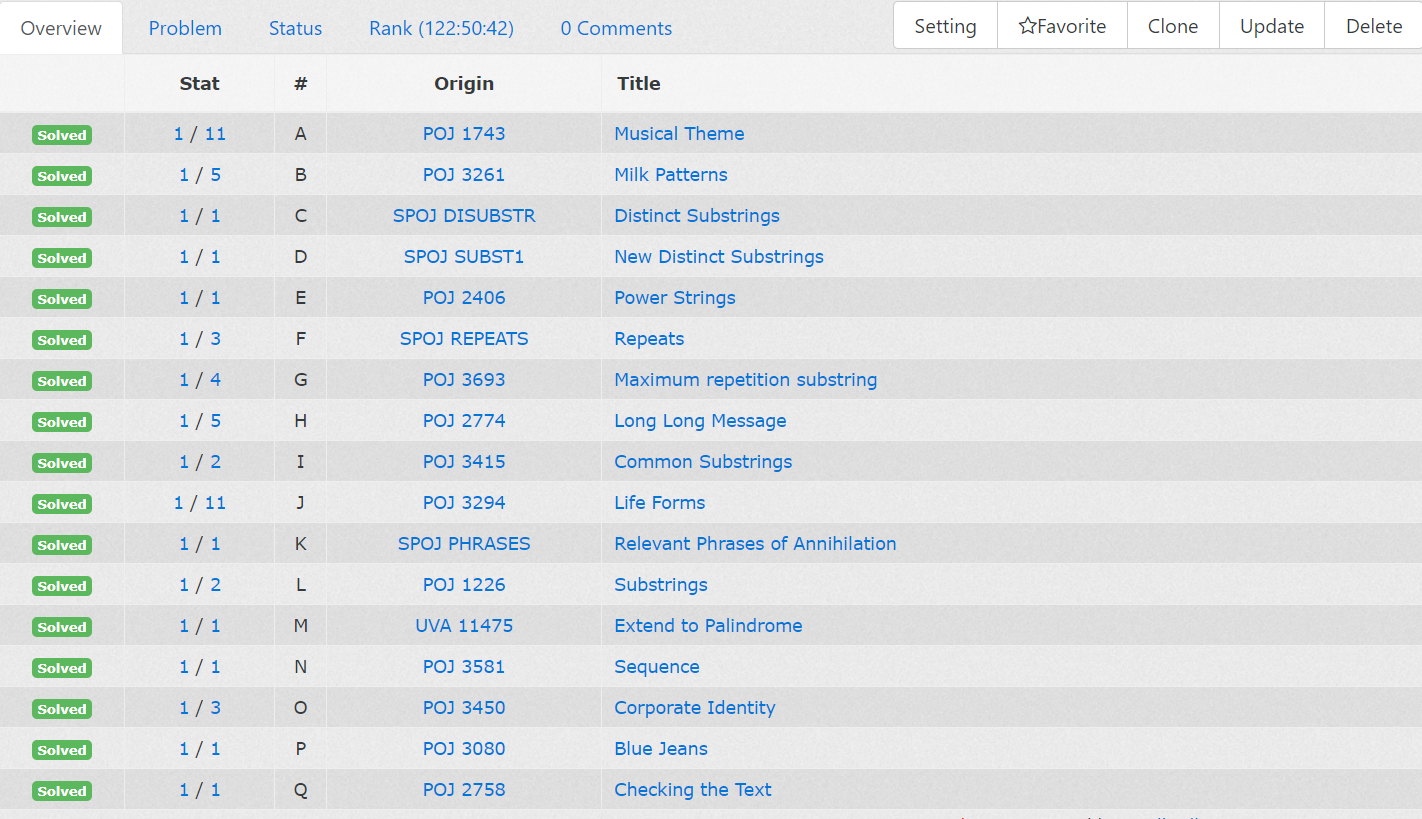This screenshot has width=1422, height=819.
Task: Click Solved badge in Blue Jeans row
Action: click(62, 750)
